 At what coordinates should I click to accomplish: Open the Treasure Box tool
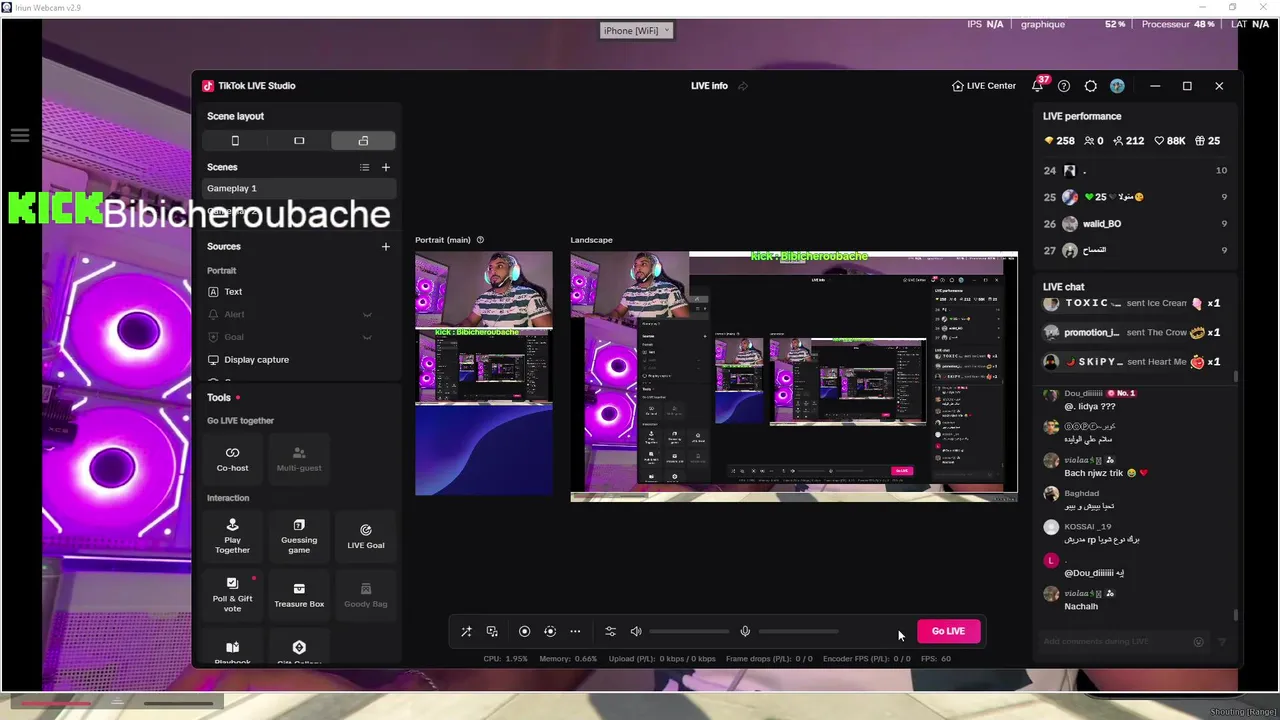299,594
